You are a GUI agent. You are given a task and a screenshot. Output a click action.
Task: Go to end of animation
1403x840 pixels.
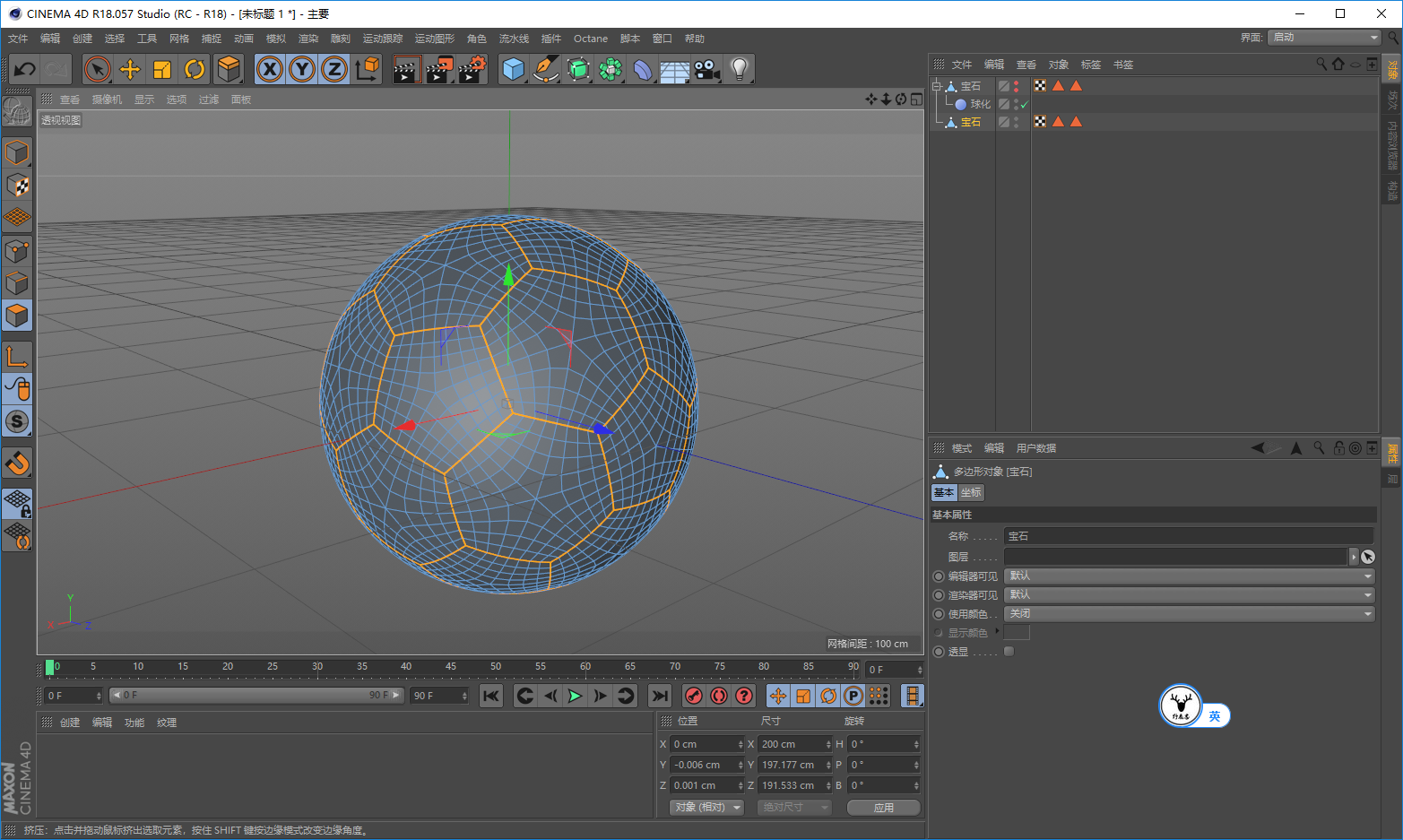tap(660, 696)
